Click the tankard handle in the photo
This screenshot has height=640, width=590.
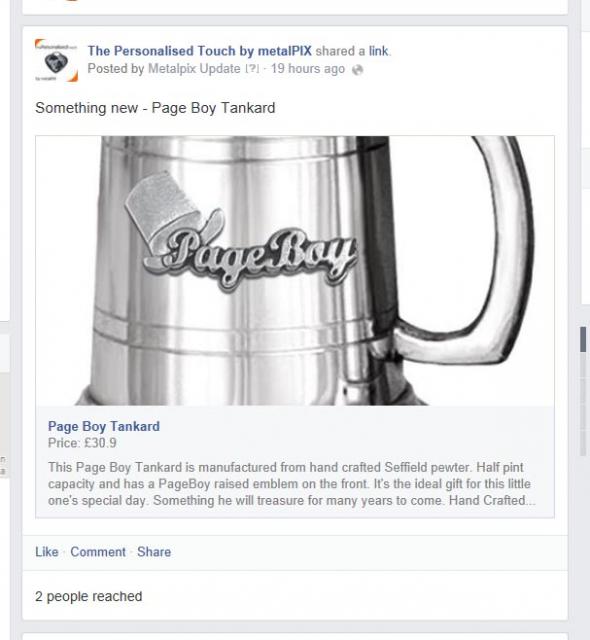(x=463, y=251)
